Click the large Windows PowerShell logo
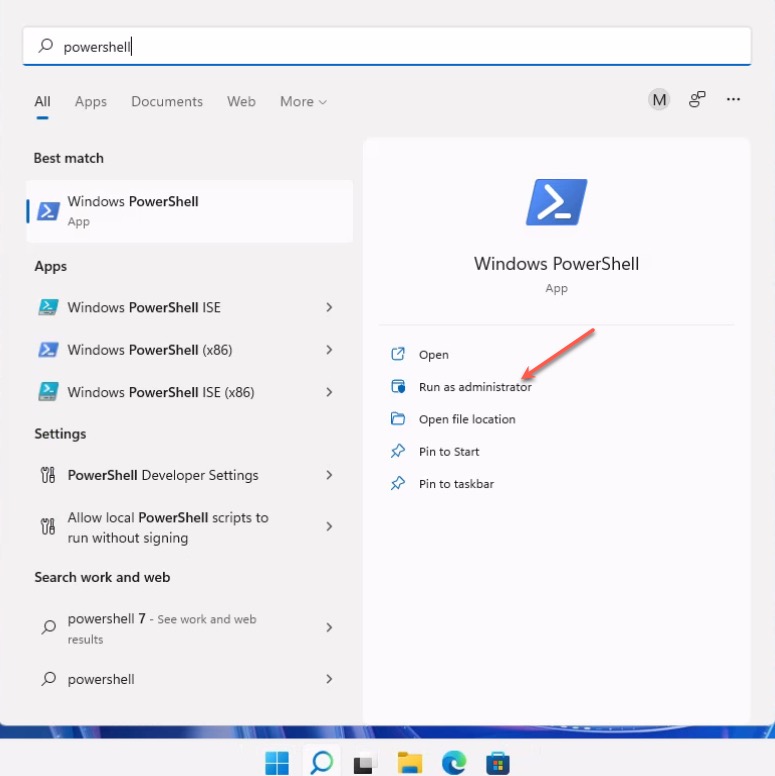The image size is (775, 776). pyautogui.click(x=556, y=202)
